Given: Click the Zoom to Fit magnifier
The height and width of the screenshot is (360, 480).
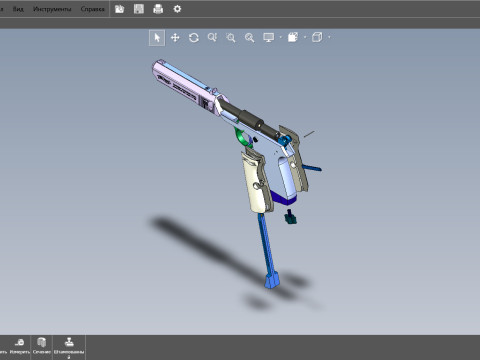Looking at the screenshot, I should click(249, 38).
